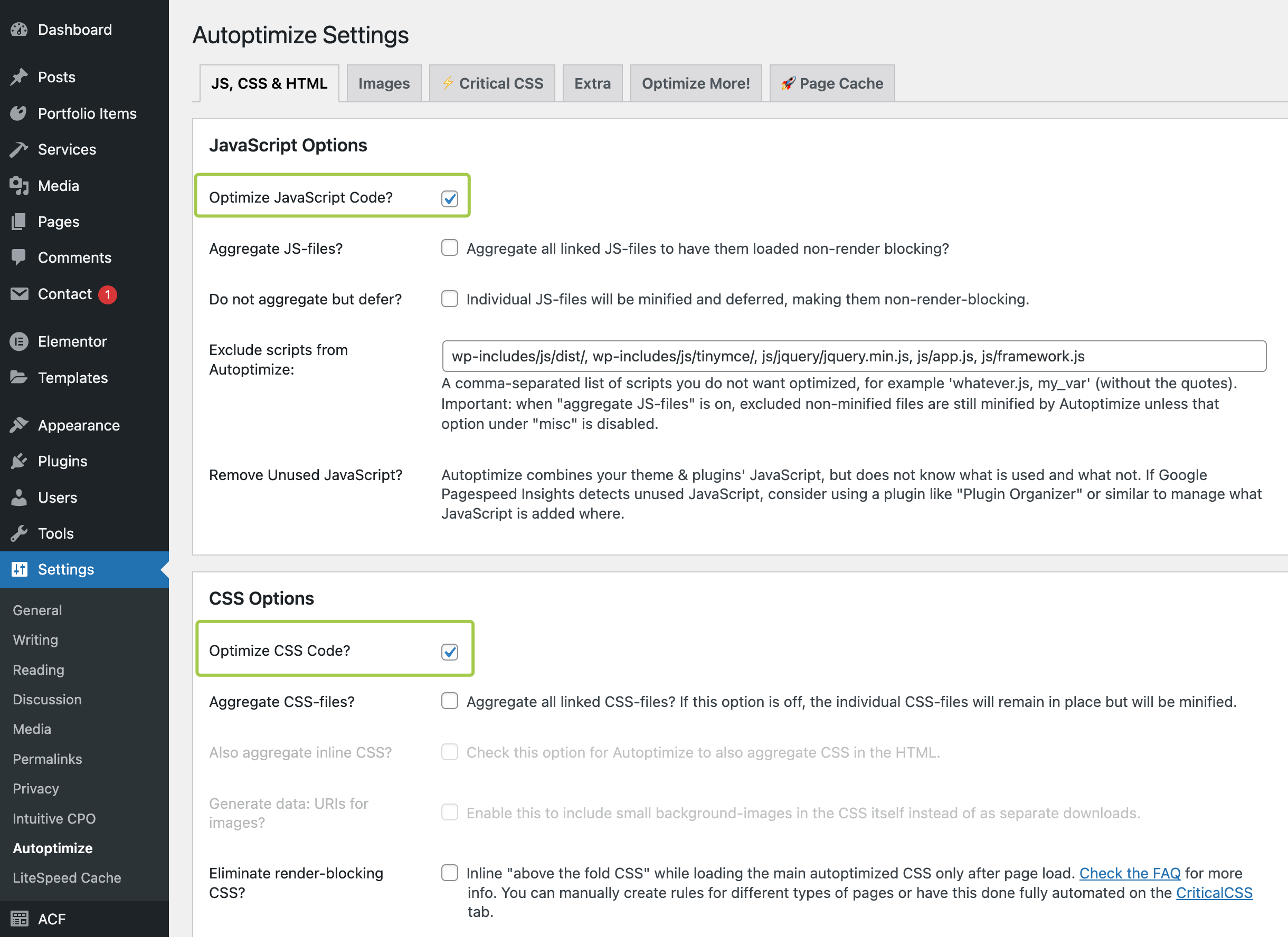The height and width of the screenshot is (937, 1288).
Task: Open Elementor via its circular icon
Action: tap(19, 341)
